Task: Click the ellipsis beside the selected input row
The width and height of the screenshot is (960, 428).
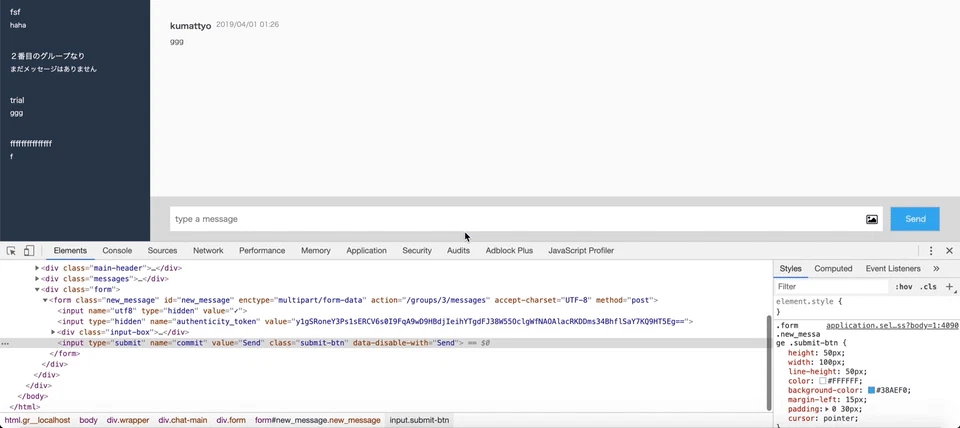Action: (5, 344)
